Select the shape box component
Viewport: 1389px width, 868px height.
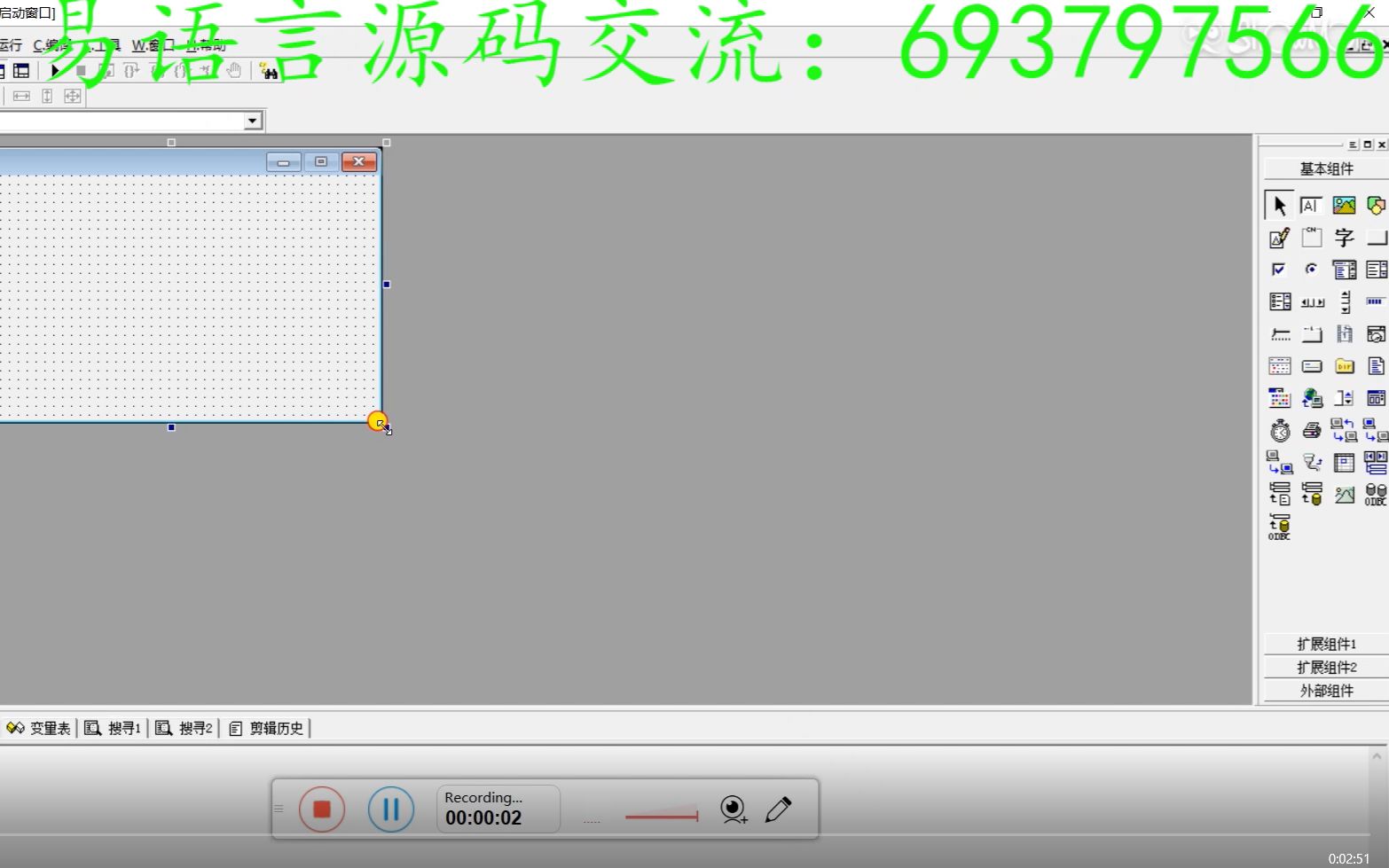pos(1376,206)
